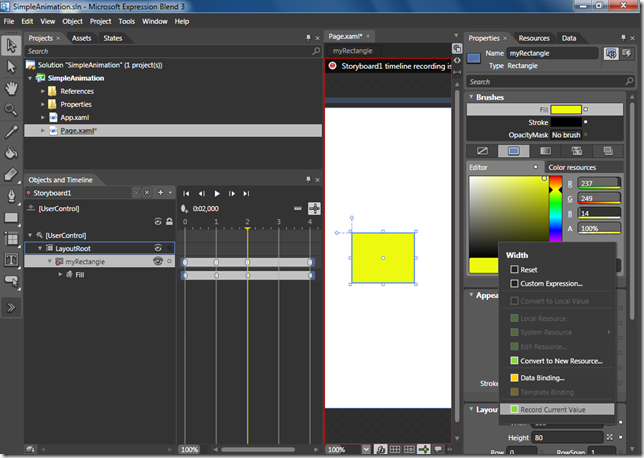
Task: Click the Properties view icon beside Name
Action: coord(611,53)
